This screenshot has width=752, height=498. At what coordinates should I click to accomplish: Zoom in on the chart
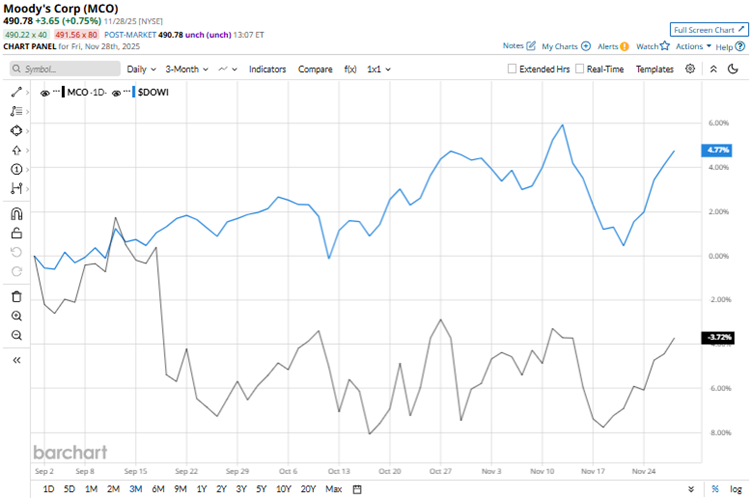coord(16,316)
